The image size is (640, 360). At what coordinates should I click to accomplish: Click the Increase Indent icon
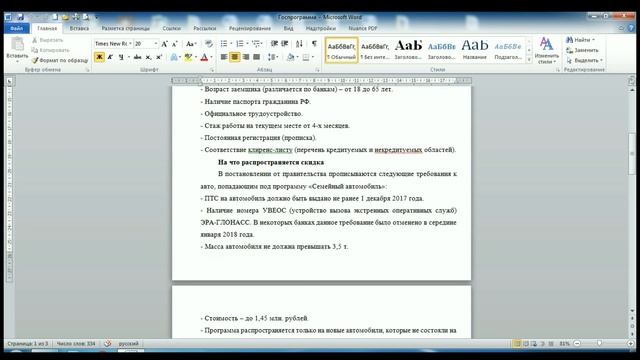[284, 44]
